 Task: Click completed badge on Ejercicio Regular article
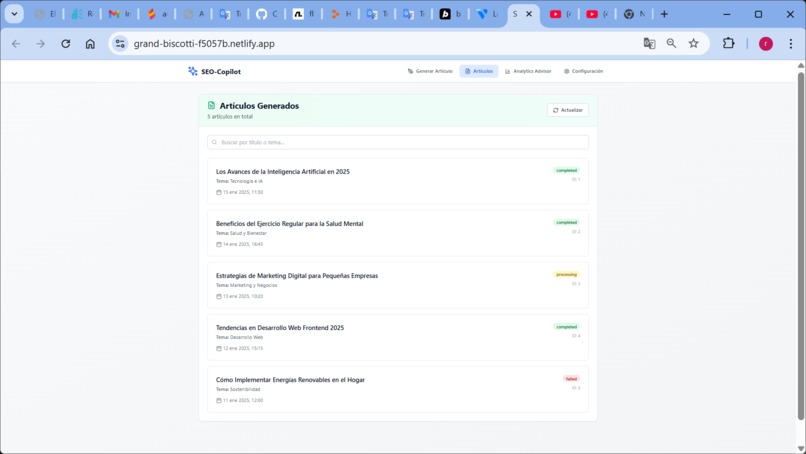pos(566,222)
